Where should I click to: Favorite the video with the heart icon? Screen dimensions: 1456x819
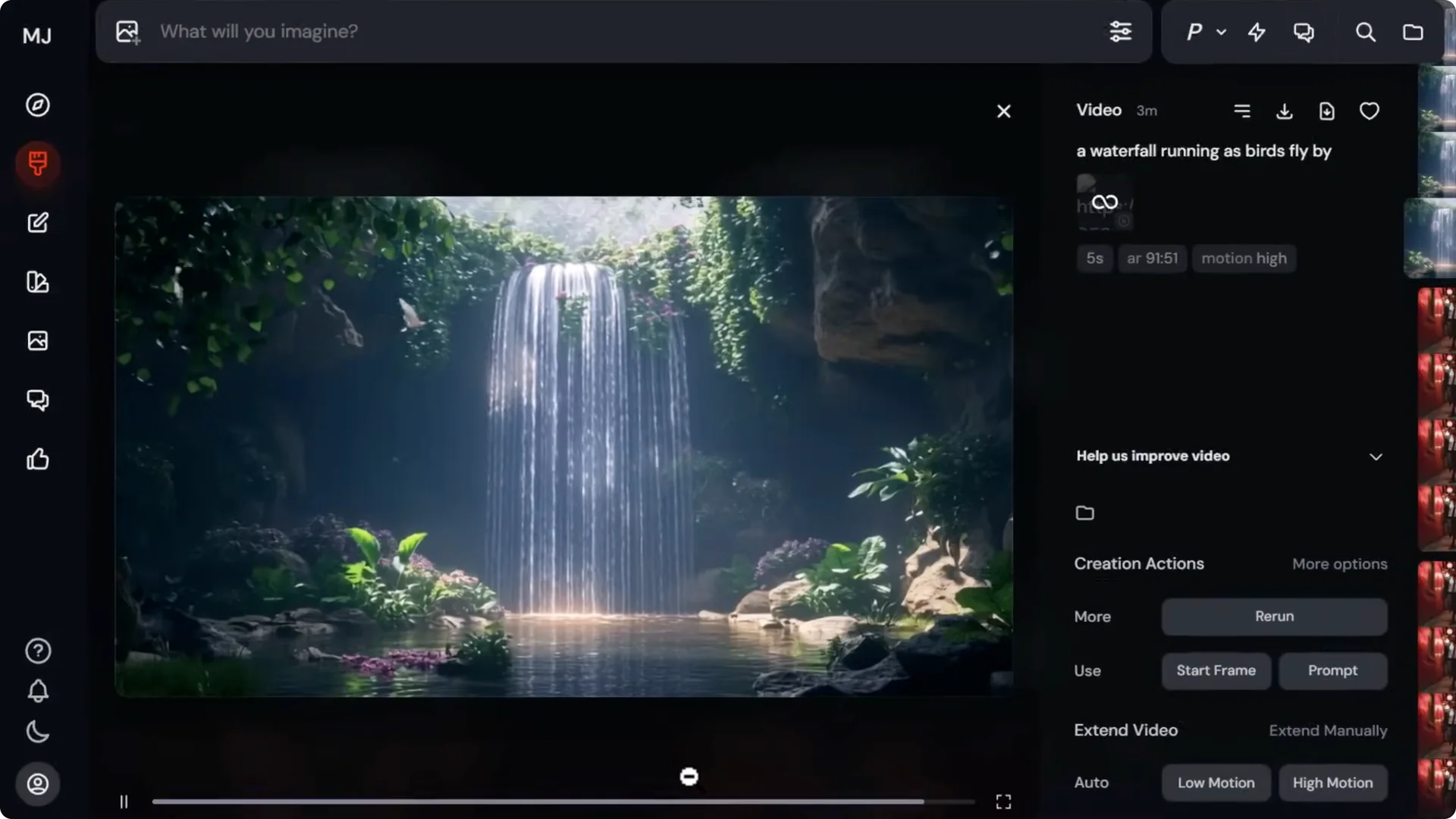pos(1370,111)
